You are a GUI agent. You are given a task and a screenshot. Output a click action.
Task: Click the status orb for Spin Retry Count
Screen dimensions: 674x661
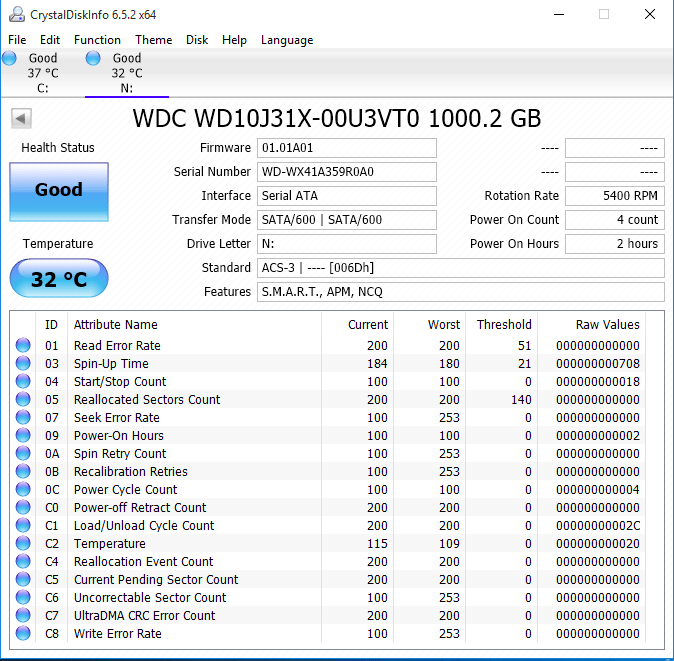click(x=23, y=453)
